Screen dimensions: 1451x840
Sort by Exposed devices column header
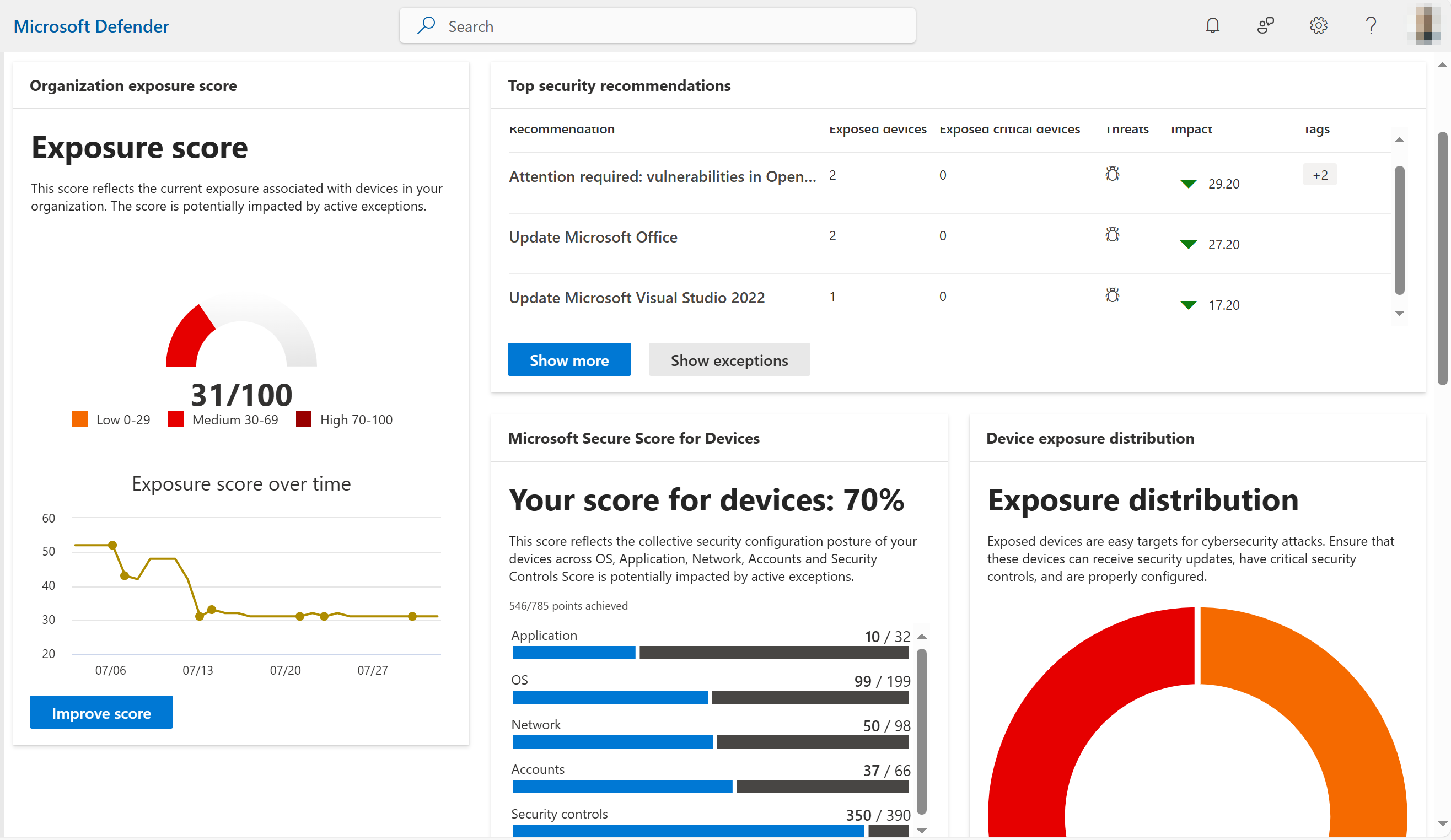(x=878, y=130)
